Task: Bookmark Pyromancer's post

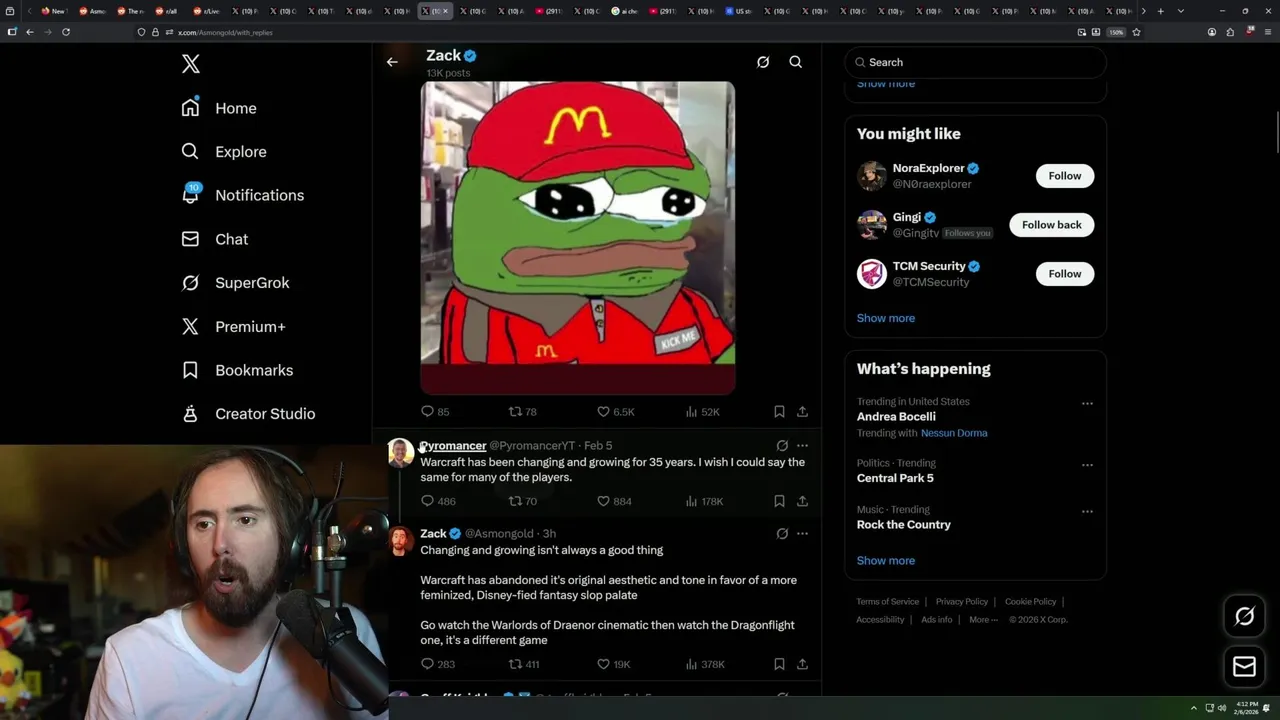Action: (779, 501)
